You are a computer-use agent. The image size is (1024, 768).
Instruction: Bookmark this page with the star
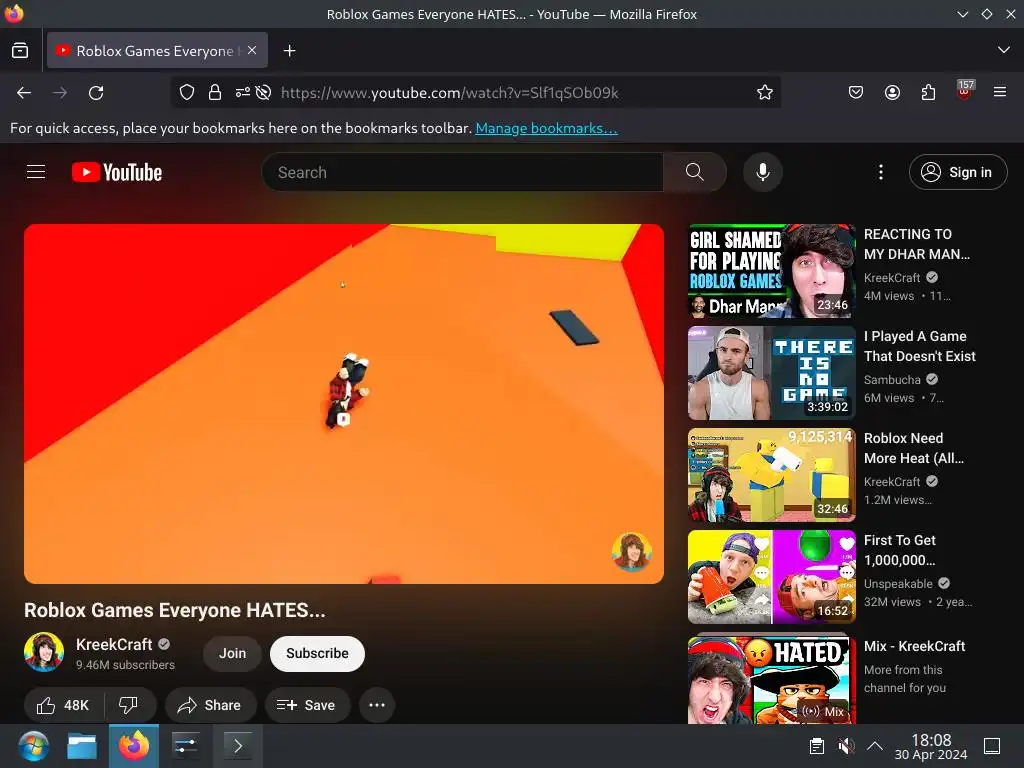tap(765, 93)
